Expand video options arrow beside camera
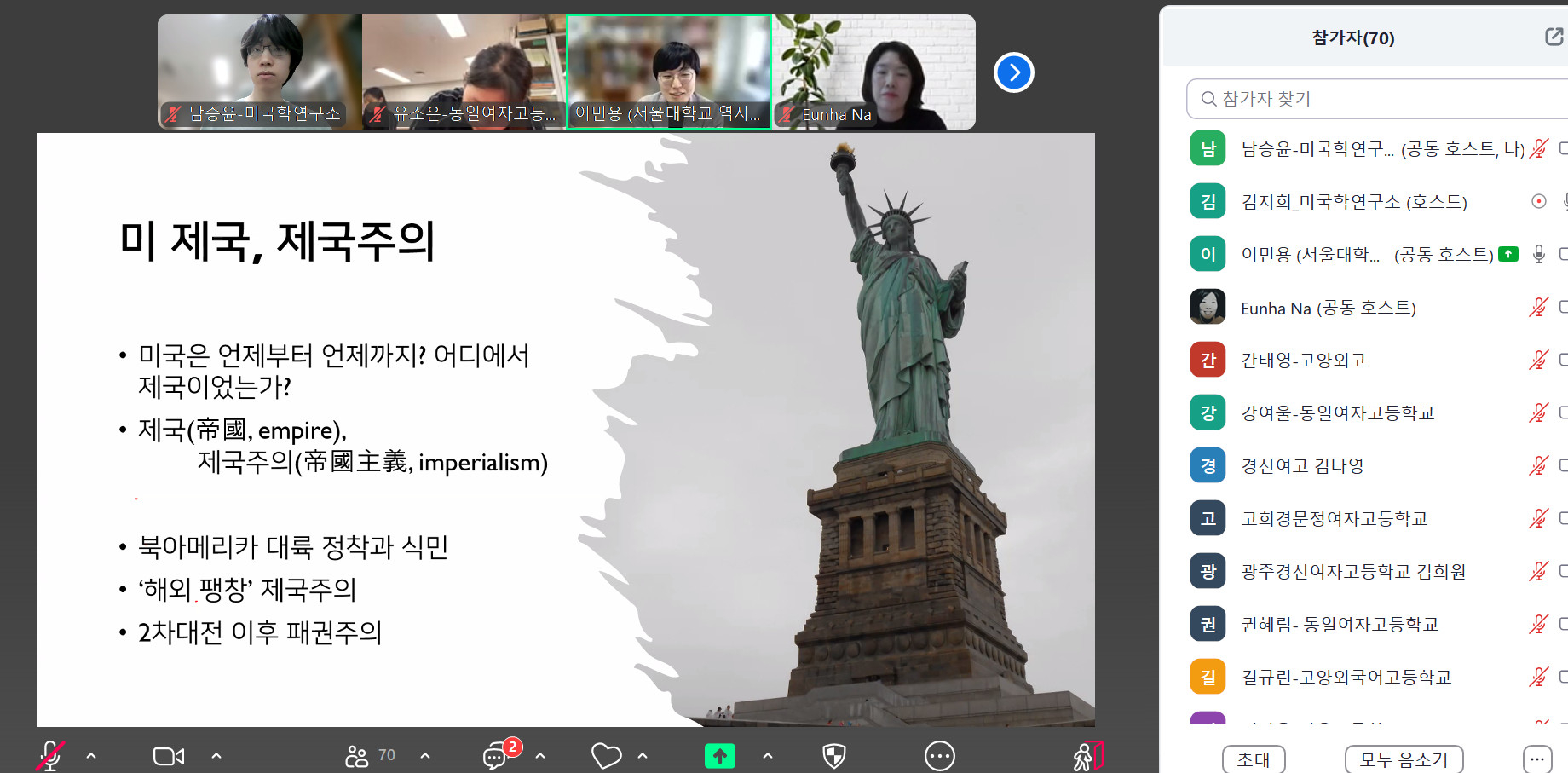Image resolution: width=1568 pixels, height=773 pixels. tap(216, 756)
